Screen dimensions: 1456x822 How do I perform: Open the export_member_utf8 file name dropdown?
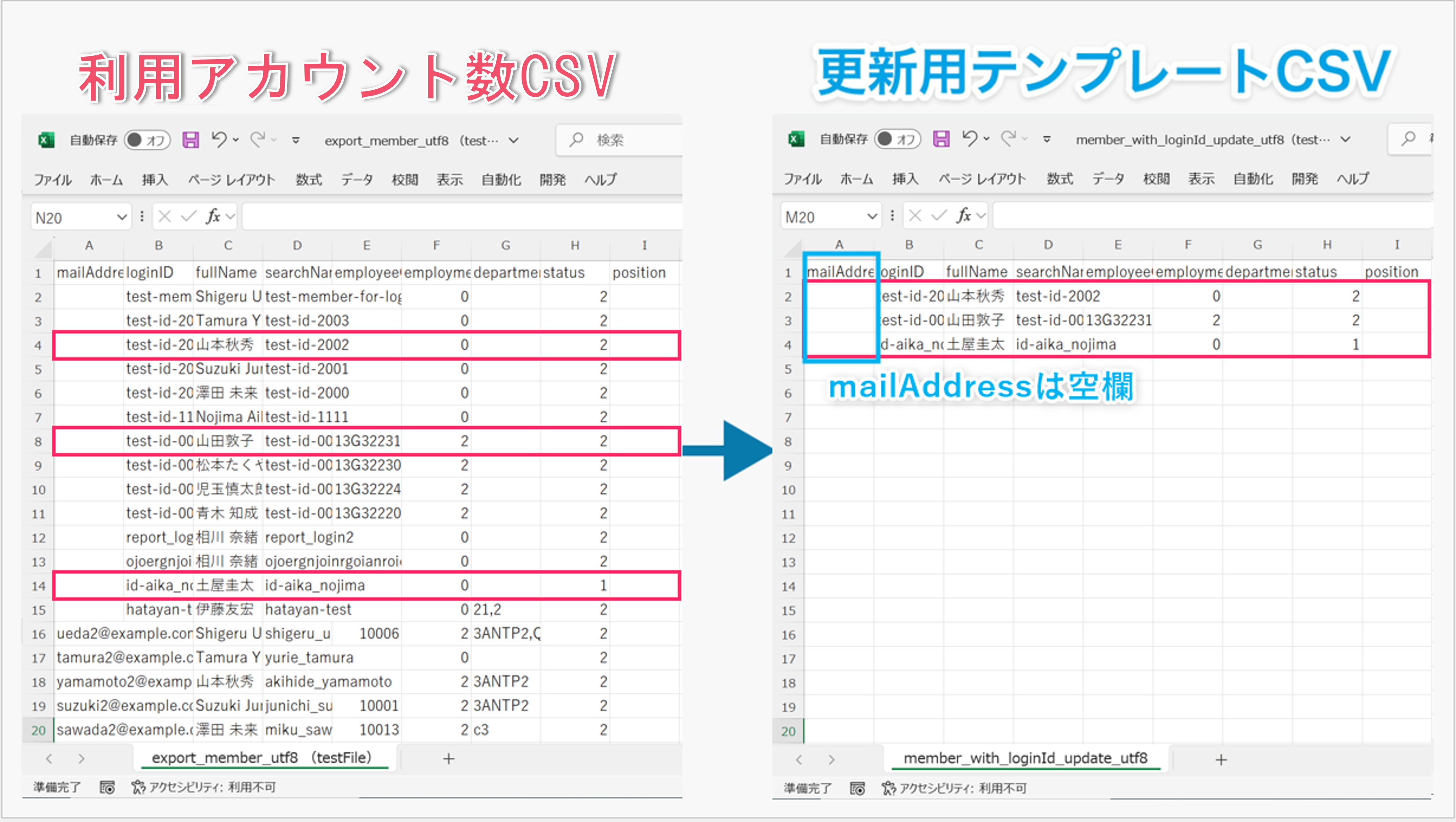pos(514,140)
